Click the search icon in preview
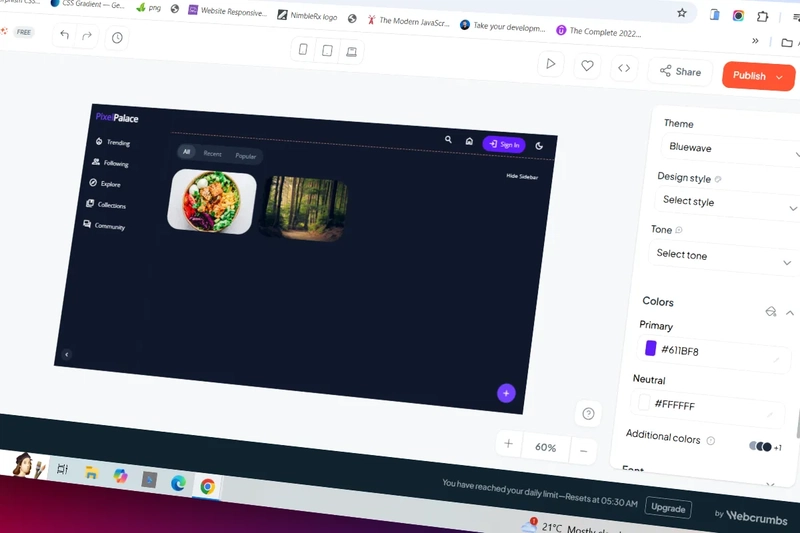 pos(448,139)
